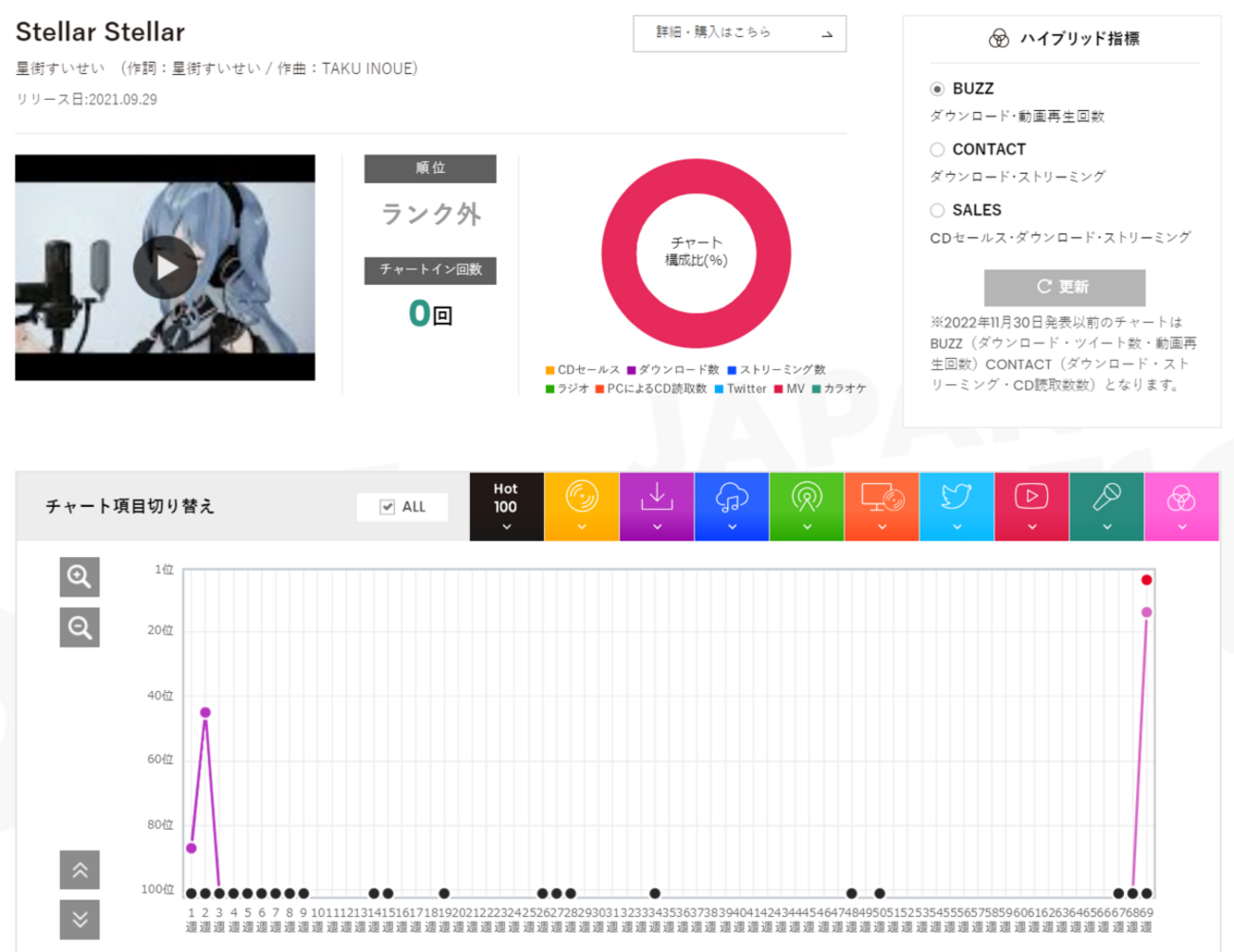Expand the chevron under the Twitter icon
This screenshot has height=952, width=1234.
point(957,527)
